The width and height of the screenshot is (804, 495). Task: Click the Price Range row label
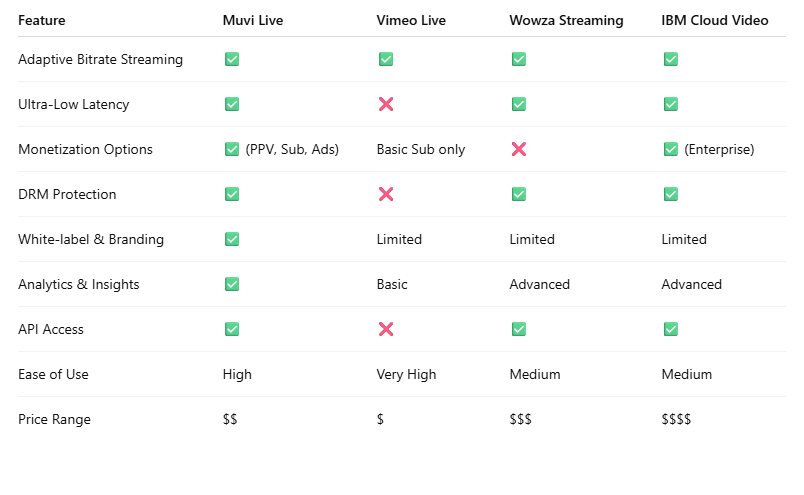(54, 419)
